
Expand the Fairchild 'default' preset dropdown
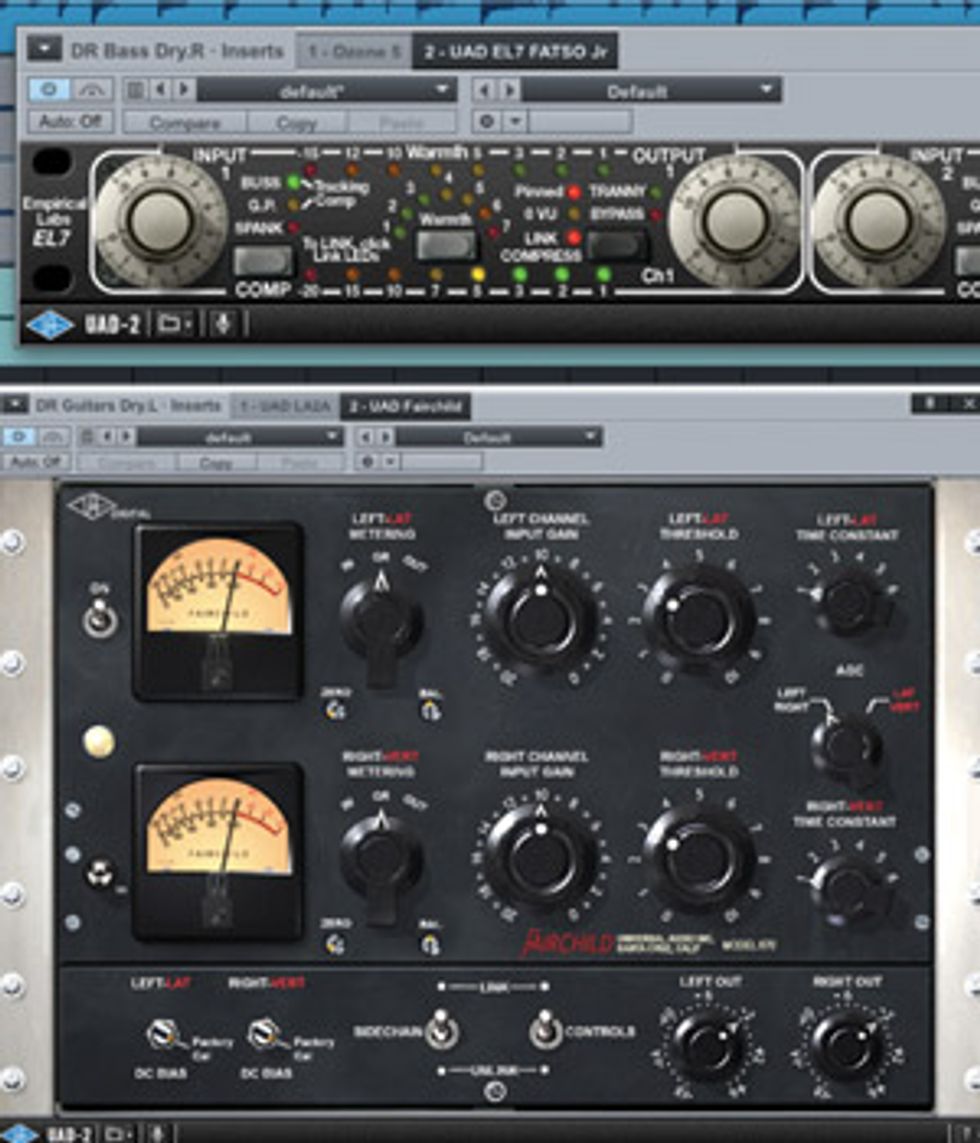pyautogui.click(x=240, y=437)
